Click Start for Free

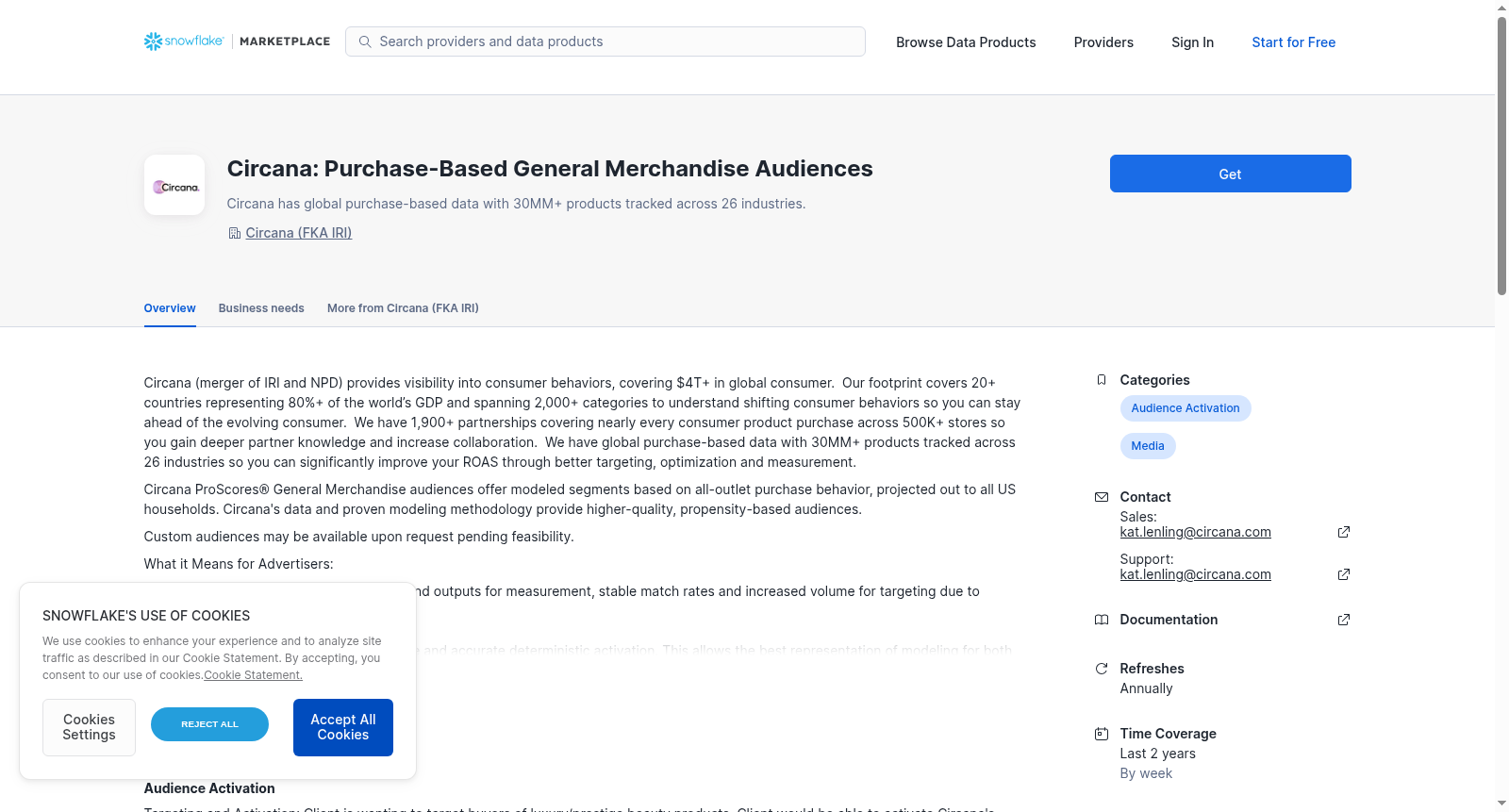[x=1294, y=42]
